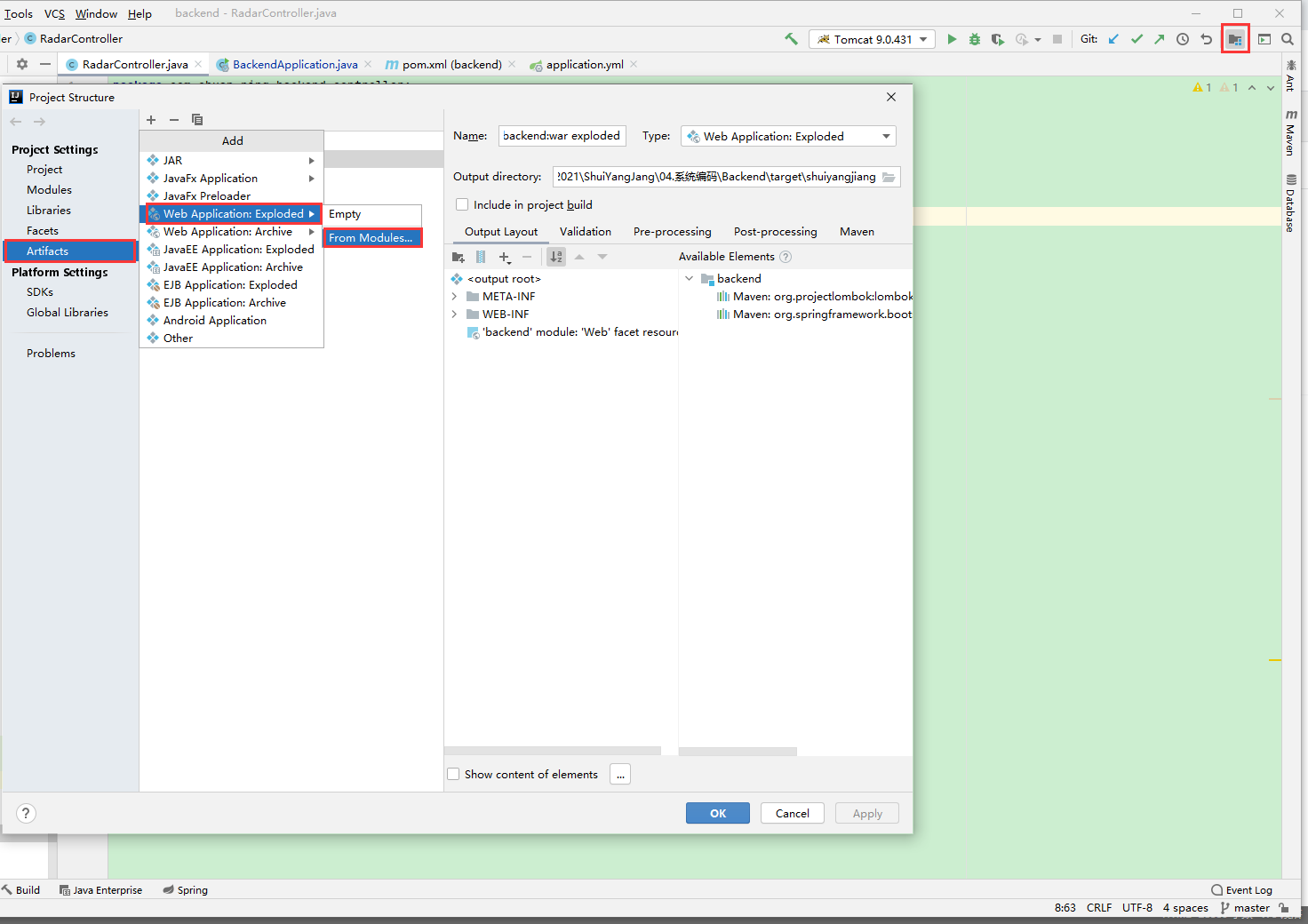Expand META-INF folder node
Screen dimensions: 1308x924
point(454,297)
